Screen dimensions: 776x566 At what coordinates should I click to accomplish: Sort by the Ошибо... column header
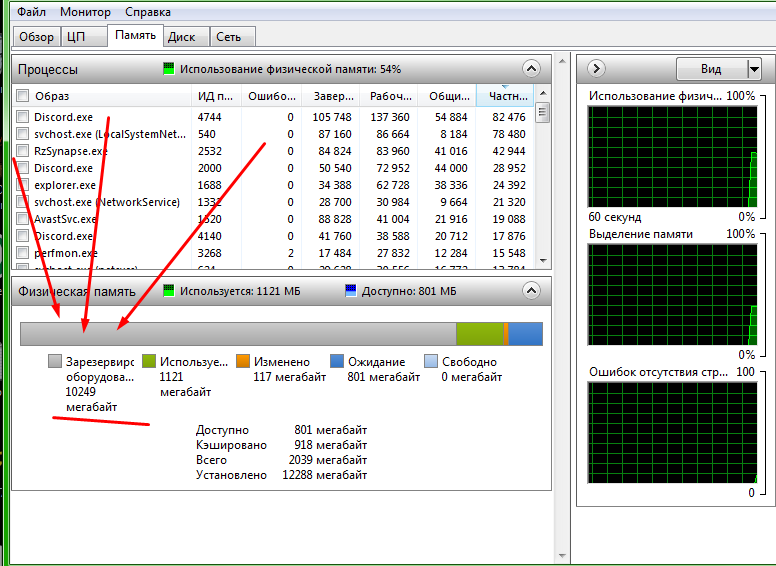[x=272, y=96]
